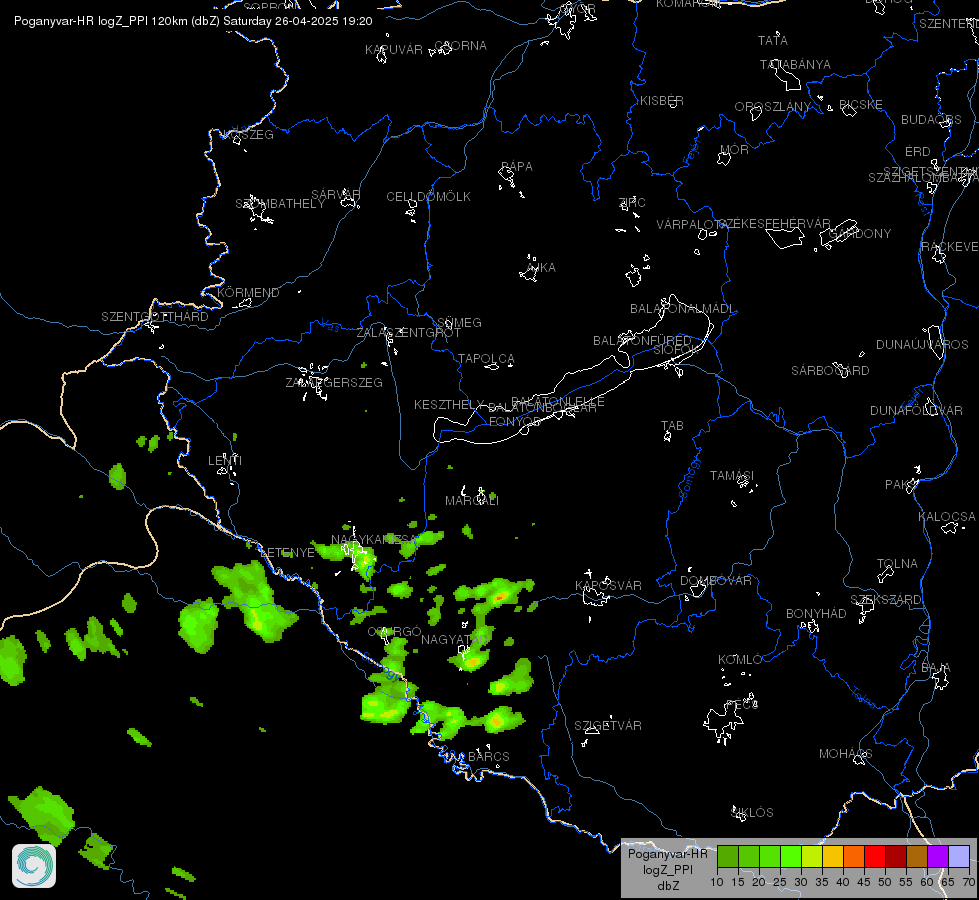Click the DOMBÓVÁR city label
Image resolution: width=979 pixels, height=900 pixels.
coord(716,581)
